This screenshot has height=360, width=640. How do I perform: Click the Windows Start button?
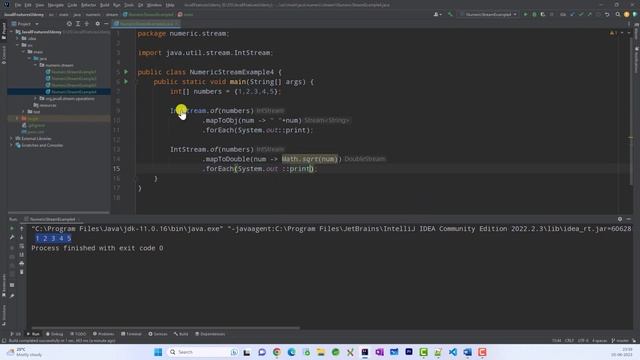tap(158, 352)
